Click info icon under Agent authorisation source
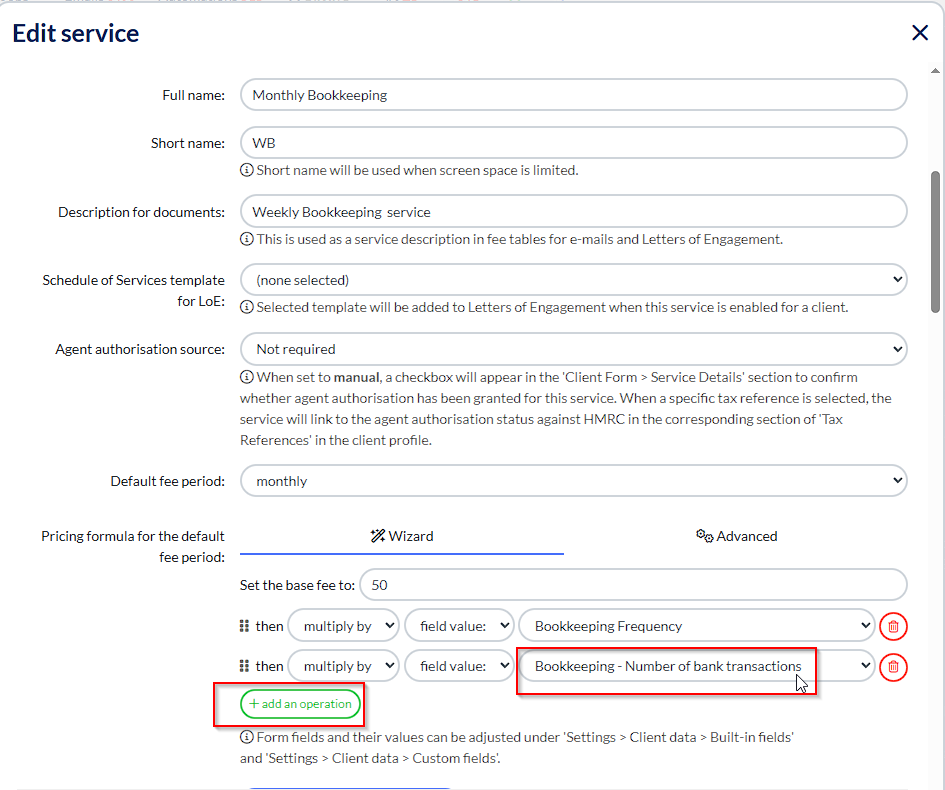Screen dimensions: 945x790 [246, 377]
